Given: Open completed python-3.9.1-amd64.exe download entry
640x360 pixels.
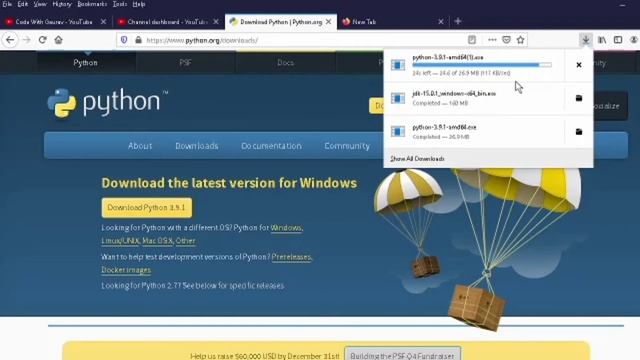Looking at the screenshot, I should pyautogui.click(x=474, y=132).
